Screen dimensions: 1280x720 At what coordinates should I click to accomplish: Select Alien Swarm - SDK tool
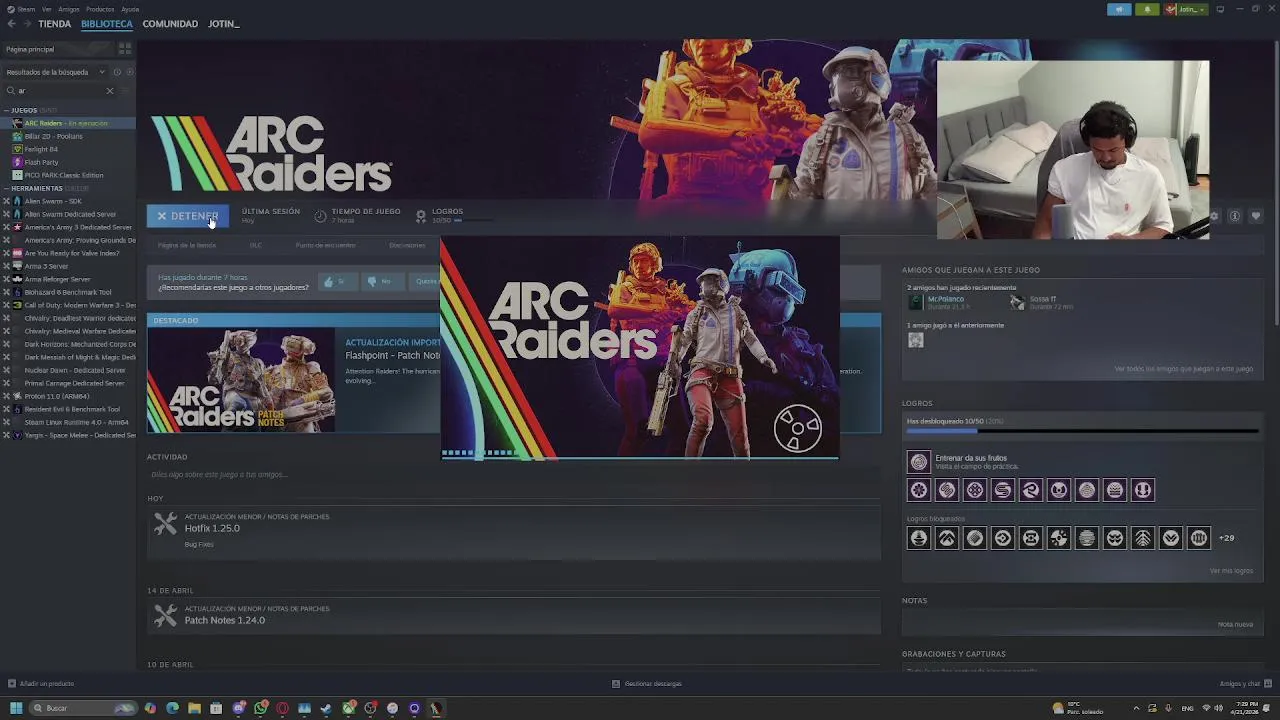point(68,201)
